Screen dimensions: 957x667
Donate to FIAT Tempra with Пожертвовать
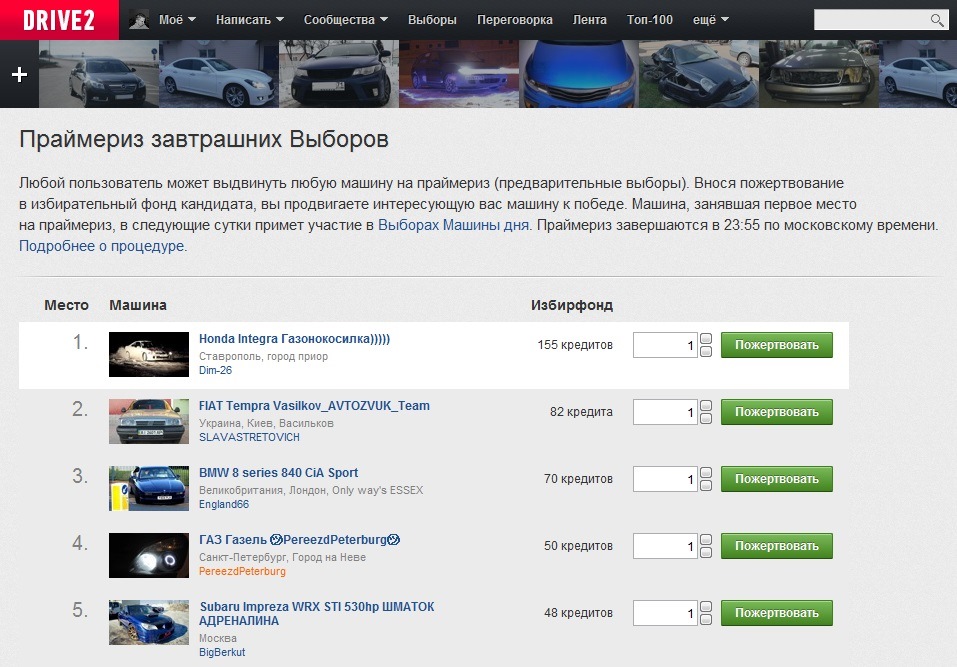point(776,412)
